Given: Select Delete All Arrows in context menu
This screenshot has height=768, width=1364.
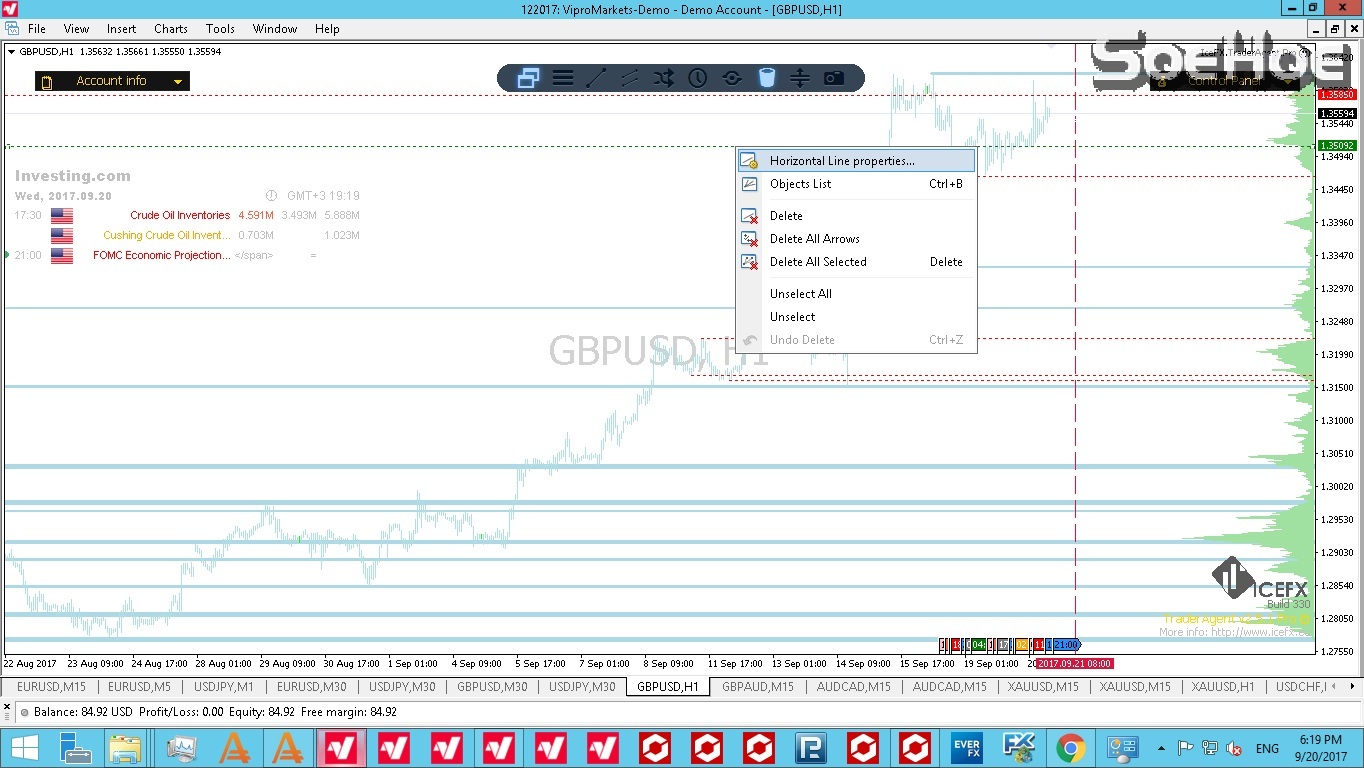Looking at the screenshot, I should coord(814,239).
